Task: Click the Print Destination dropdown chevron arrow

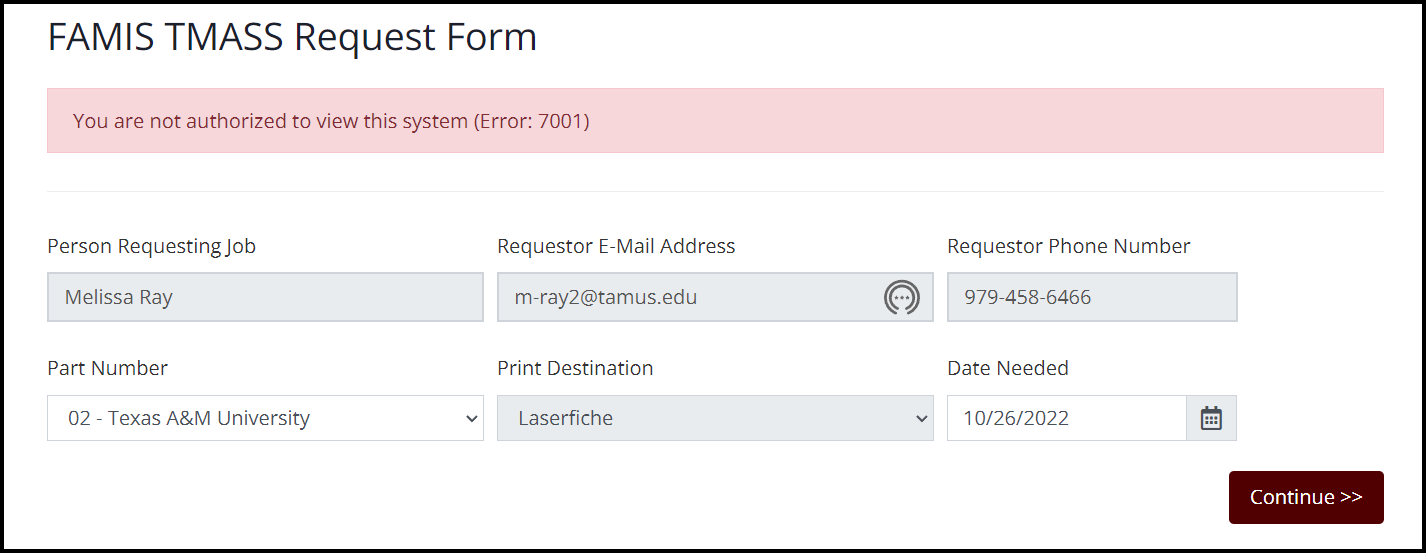Action: pyautogui.click(x=922, y=419)
